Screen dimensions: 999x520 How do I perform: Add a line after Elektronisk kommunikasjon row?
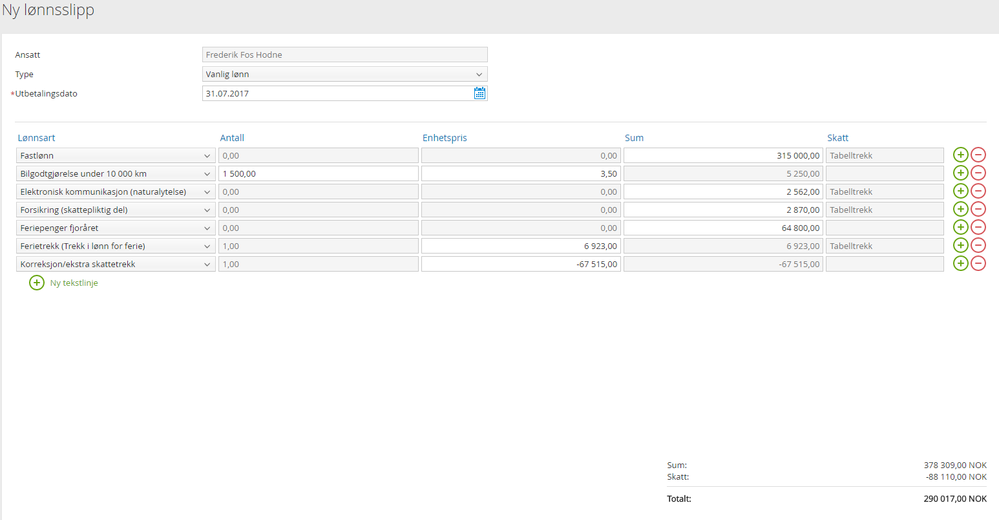(x=960, y=191)
